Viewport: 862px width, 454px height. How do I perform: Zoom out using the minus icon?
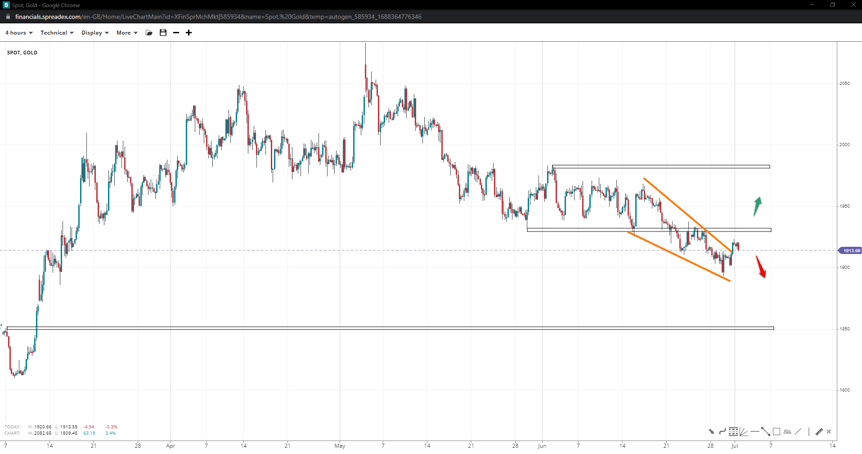point(176,33)
